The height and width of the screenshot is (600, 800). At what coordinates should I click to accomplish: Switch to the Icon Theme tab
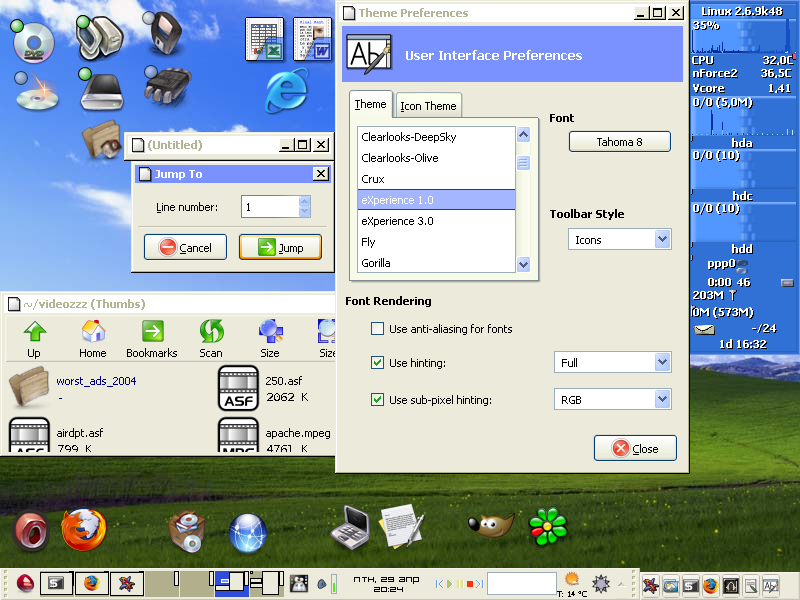pyautogui.click(x=428, y=106)
